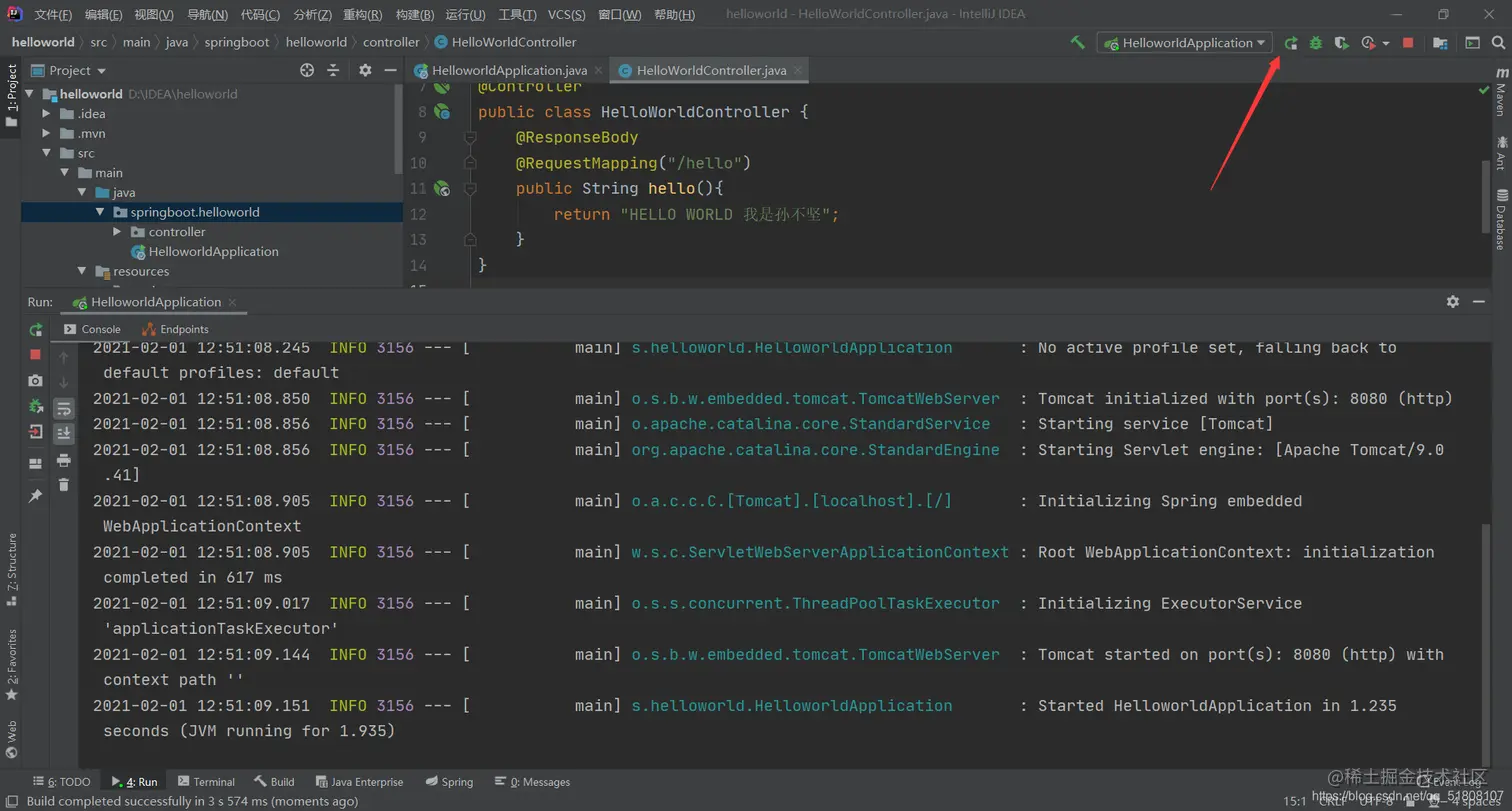The image size is (1512, 811).
Task: Print console output with the printer icon
Action: pos(64,460)
